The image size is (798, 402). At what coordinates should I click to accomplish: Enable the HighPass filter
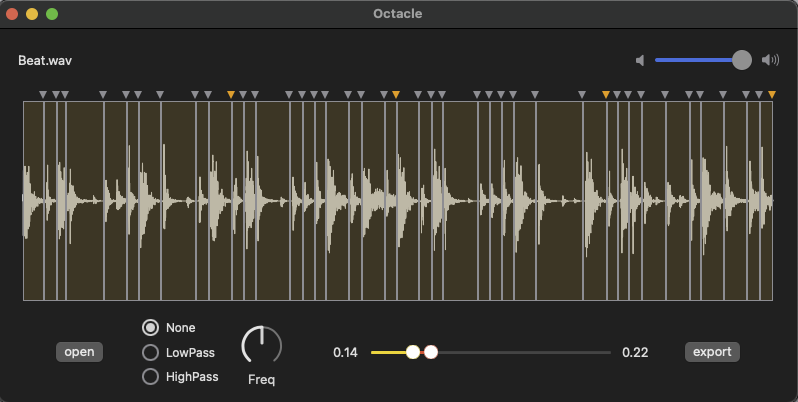click(151, 377)
